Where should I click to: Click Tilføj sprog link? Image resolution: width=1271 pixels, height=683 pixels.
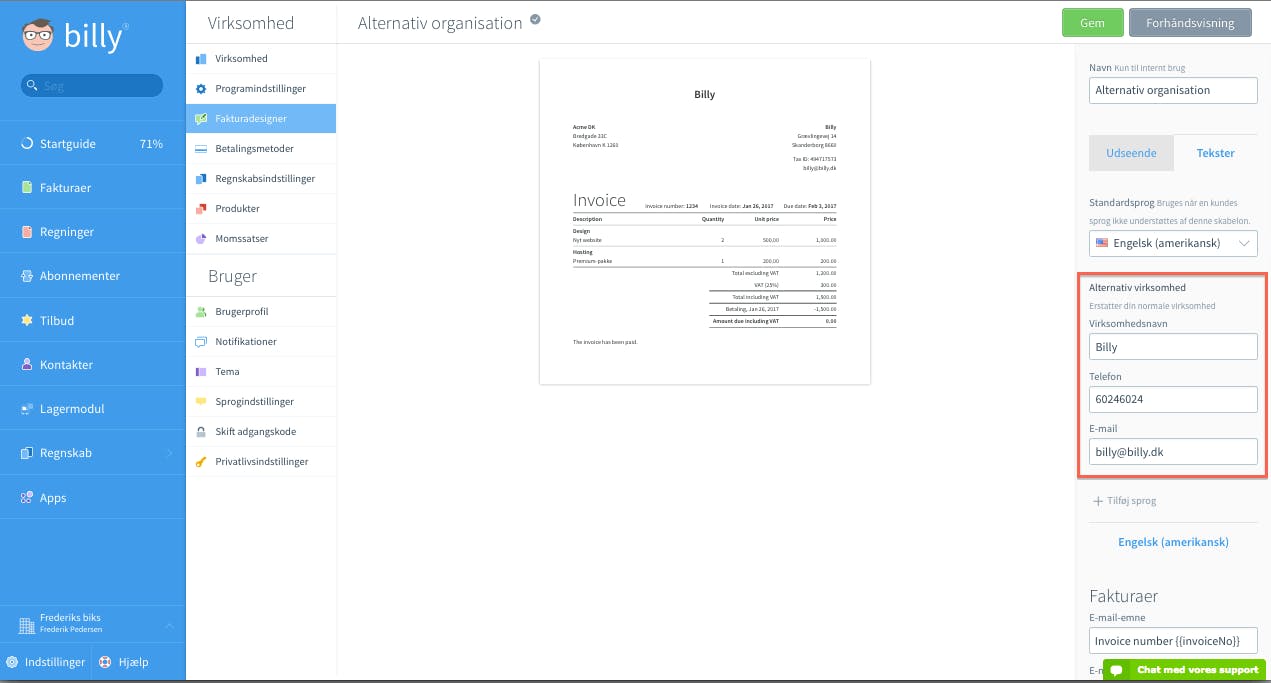[x=1125, y=500]
